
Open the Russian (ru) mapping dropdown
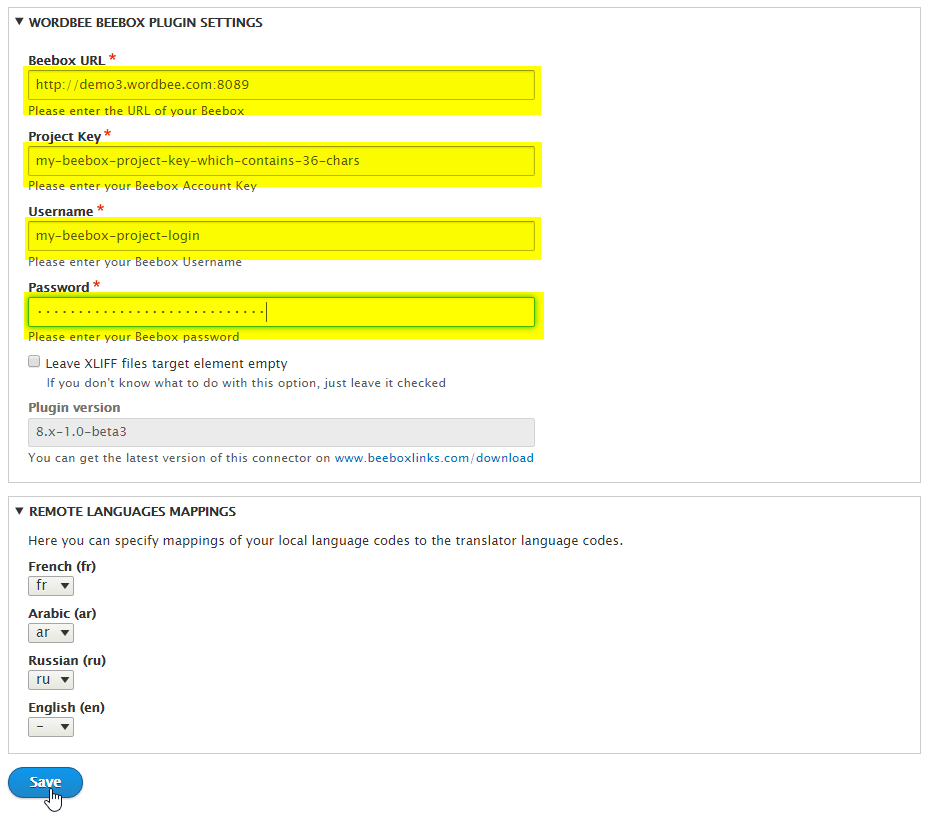(x=51, y=680)
